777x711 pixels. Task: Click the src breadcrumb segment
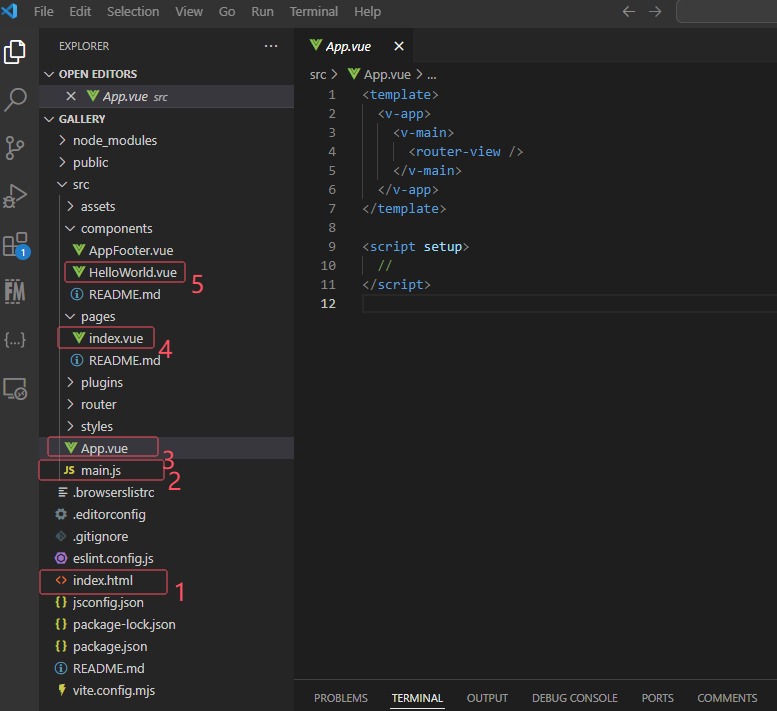[318, 74]
